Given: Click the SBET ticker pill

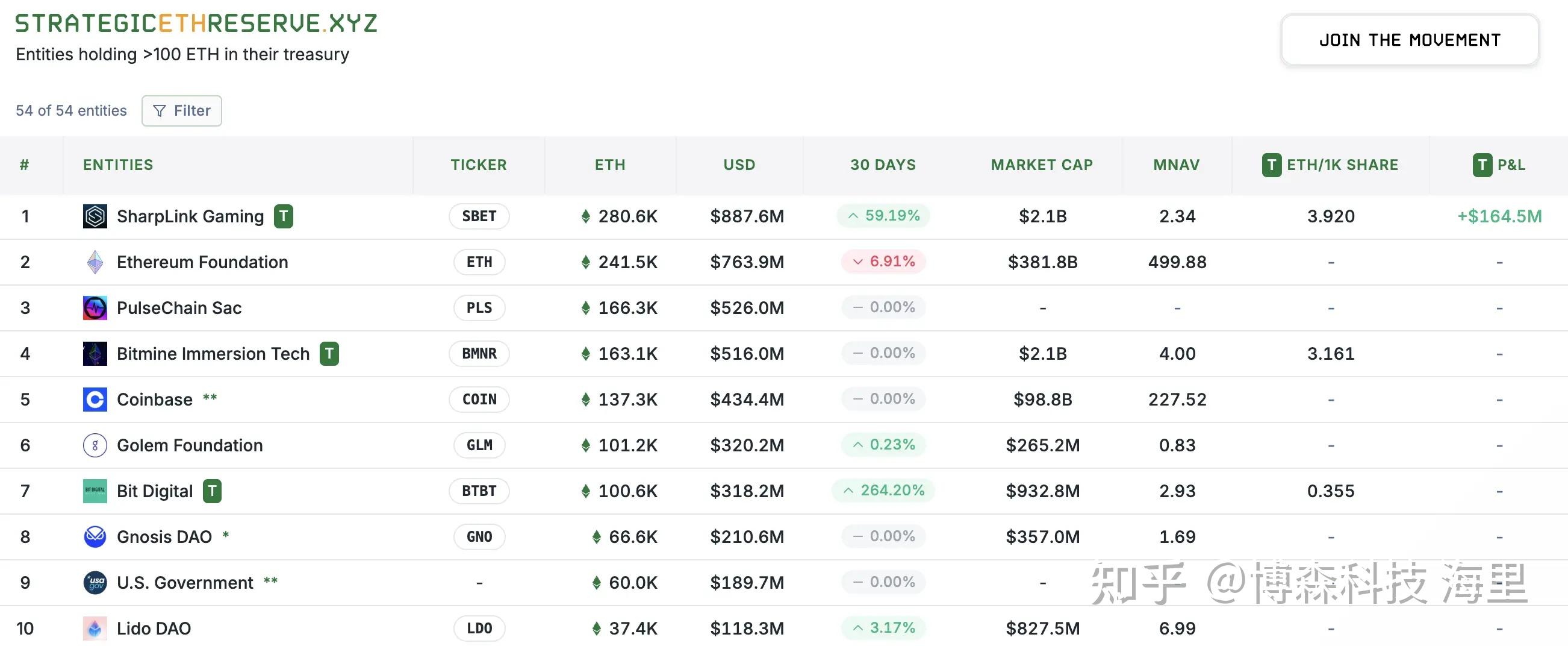Looking at the screenshot, I should point(479,216).
